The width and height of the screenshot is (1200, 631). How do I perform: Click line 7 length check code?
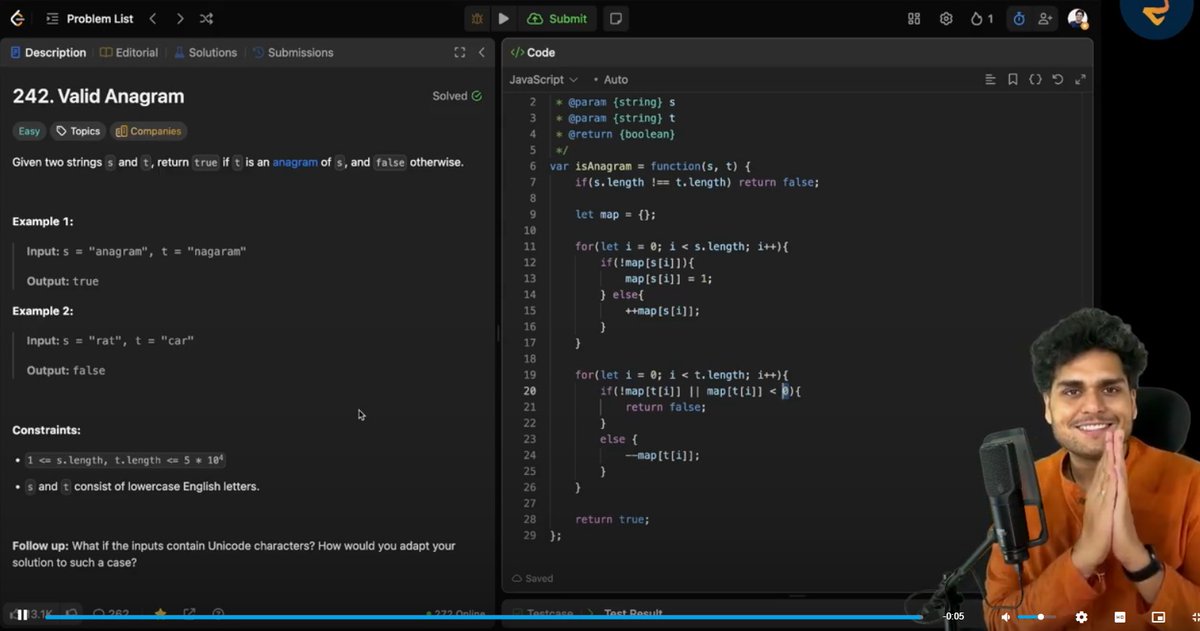(x=697, y=182)
